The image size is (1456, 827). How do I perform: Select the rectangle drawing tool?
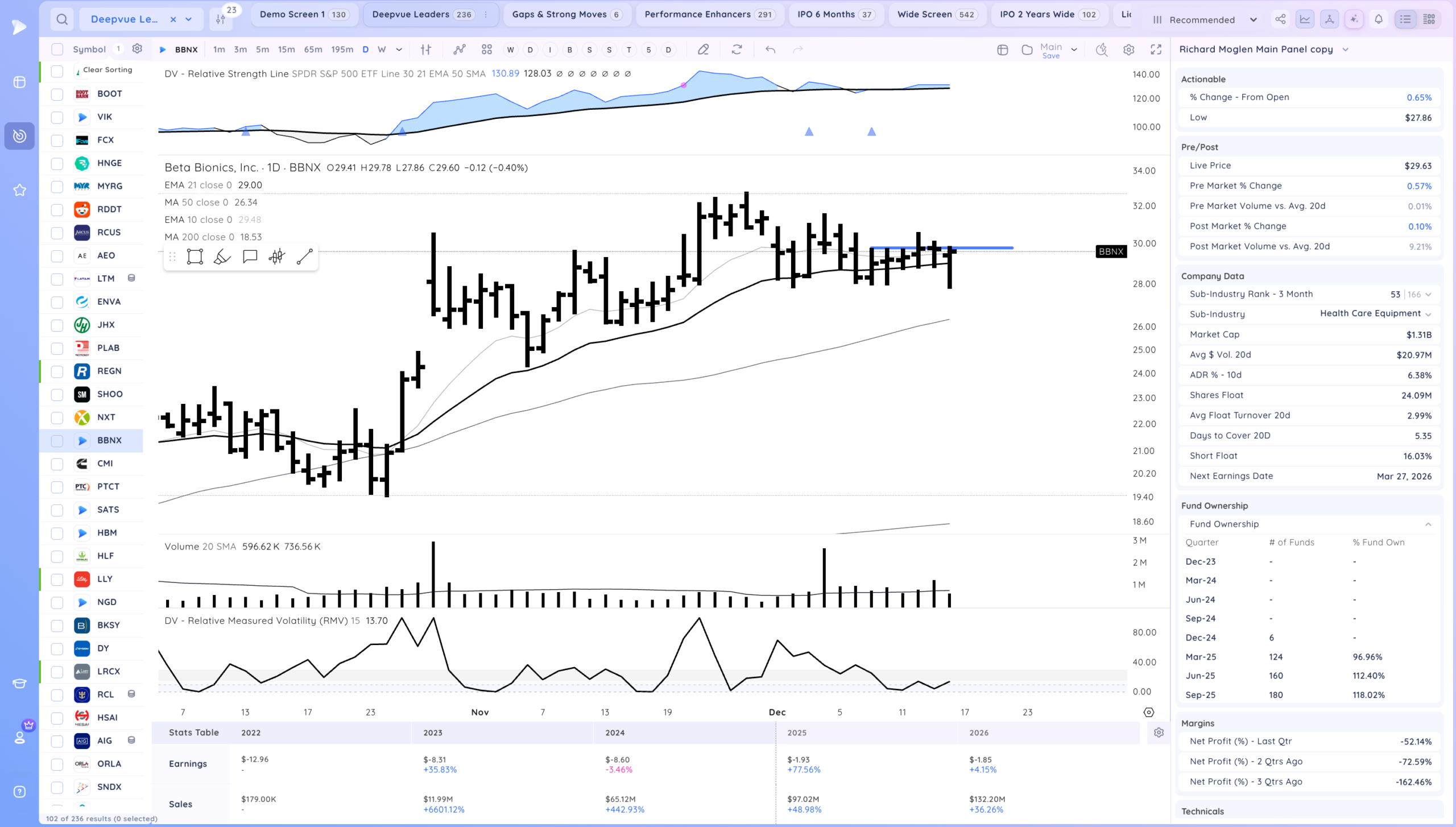[195, 257]
